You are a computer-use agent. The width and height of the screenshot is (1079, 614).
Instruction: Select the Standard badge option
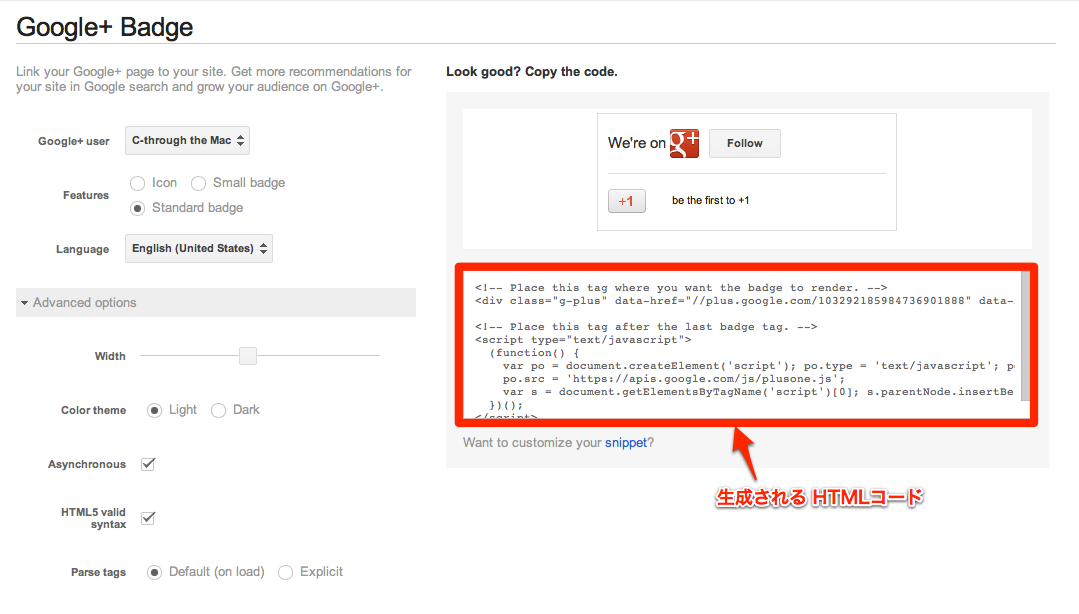click(x=138, y=208)
